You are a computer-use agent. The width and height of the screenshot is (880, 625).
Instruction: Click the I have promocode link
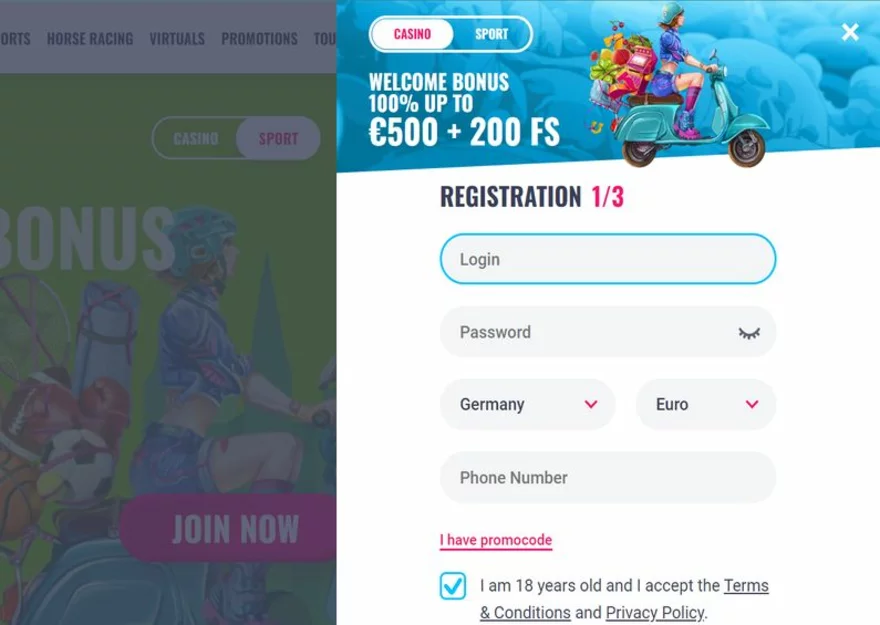[x=495, y=540]
